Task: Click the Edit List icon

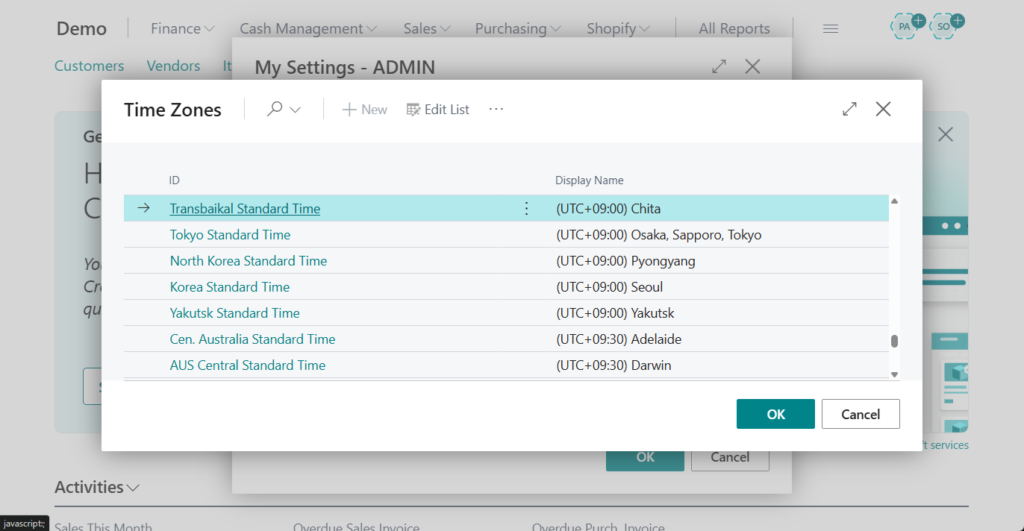Action: coord(413,109)
